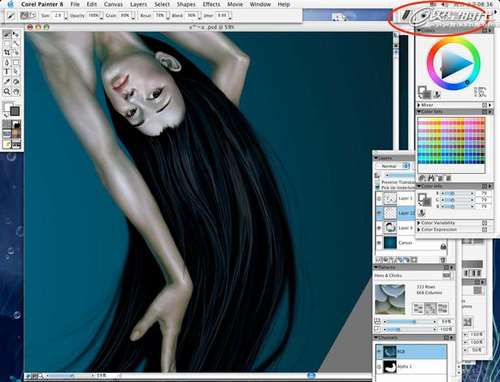The width and height of the screenshot is (500, 382).
Task: Open the Effects menu
Action: point(211,4)
